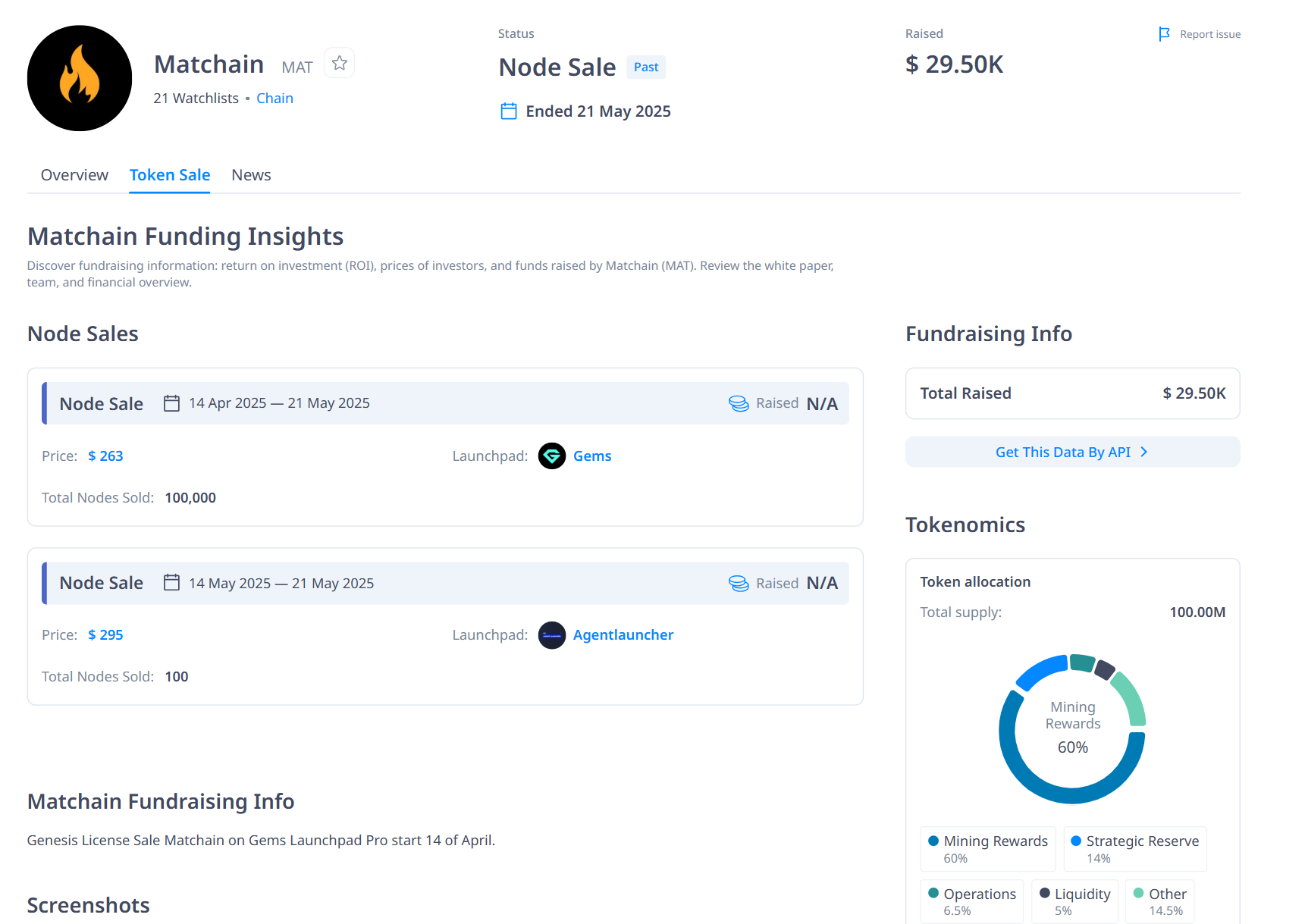Click the Report issue link

pos(1210,34)
